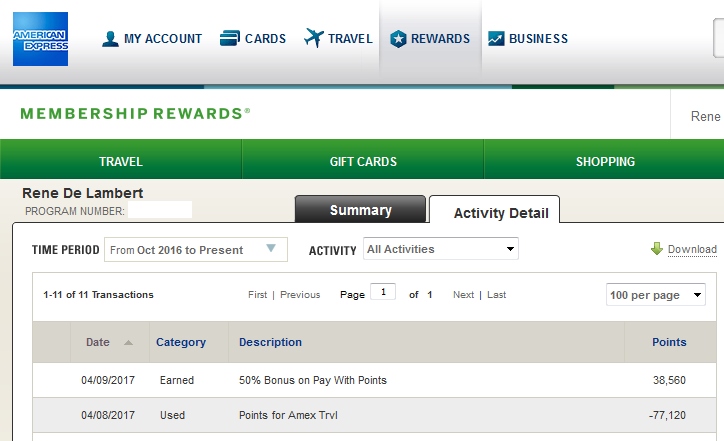724x441 pixels.
Task: Click the Membership Rewards heading link
Action: point(135,114)
